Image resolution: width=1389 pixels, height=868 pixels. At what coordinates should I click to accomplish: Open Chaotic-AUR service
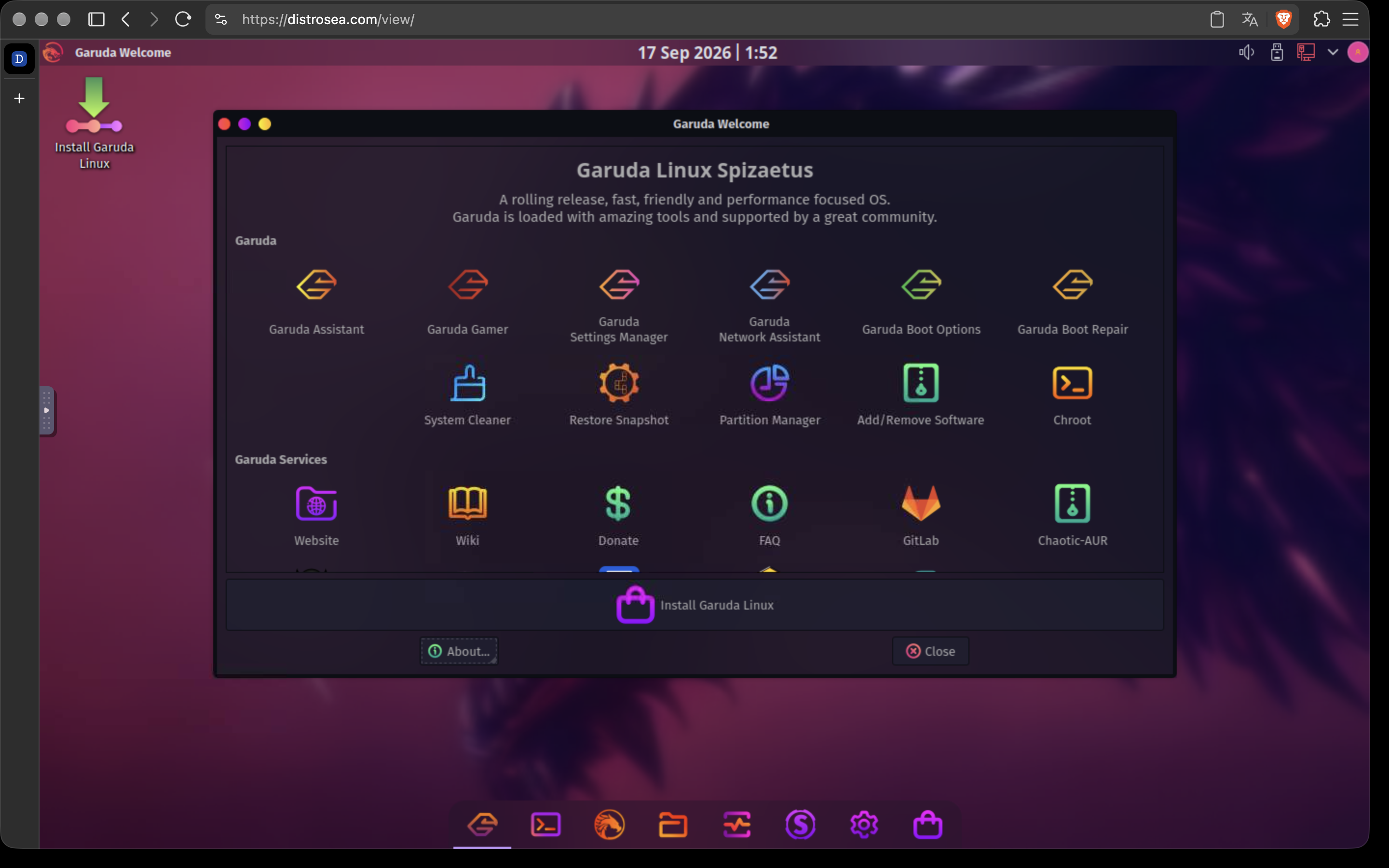(1072, 515)
